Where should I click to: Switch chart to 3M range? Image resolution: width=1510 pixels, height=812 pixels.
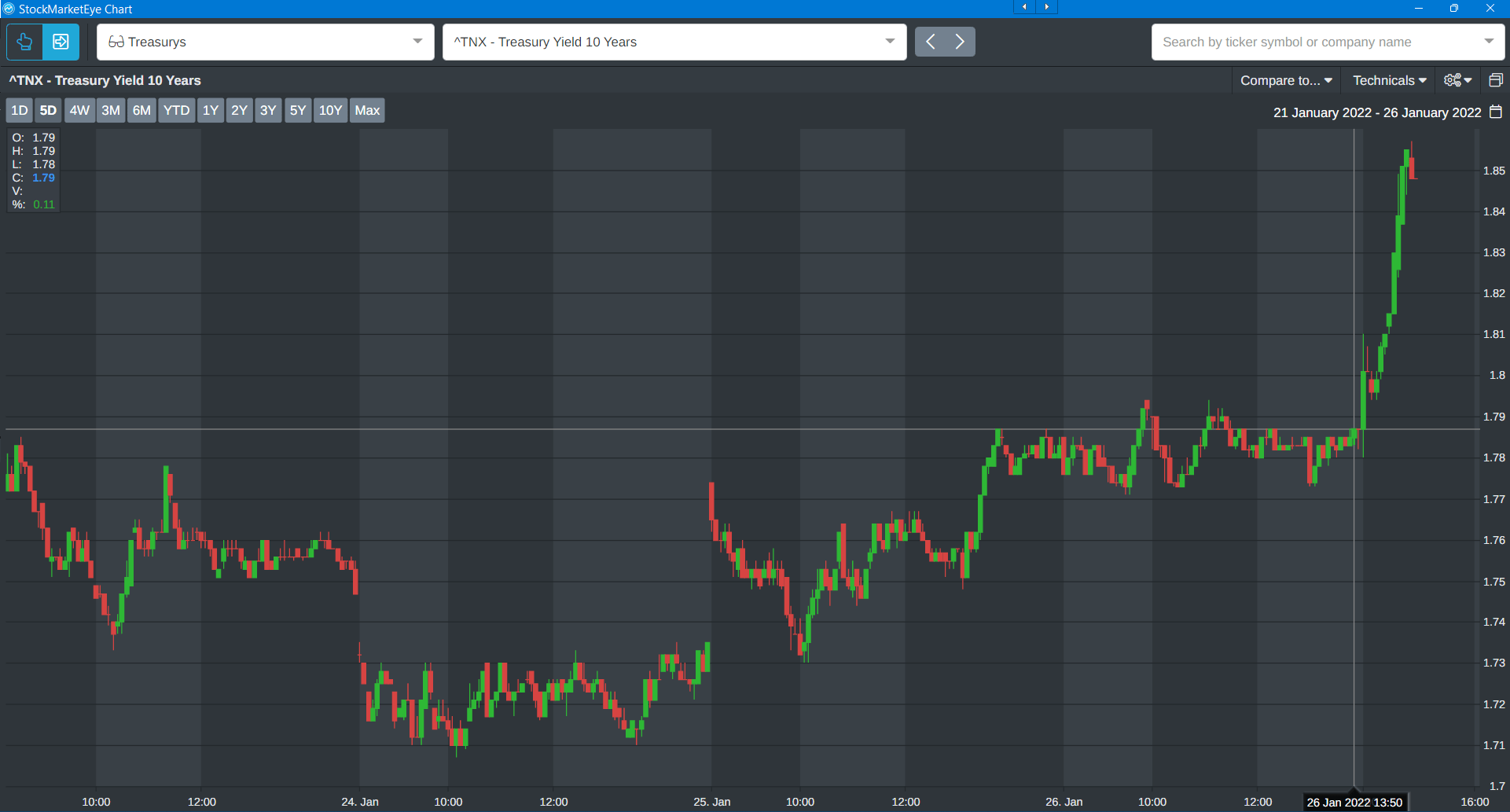point(111,110)
